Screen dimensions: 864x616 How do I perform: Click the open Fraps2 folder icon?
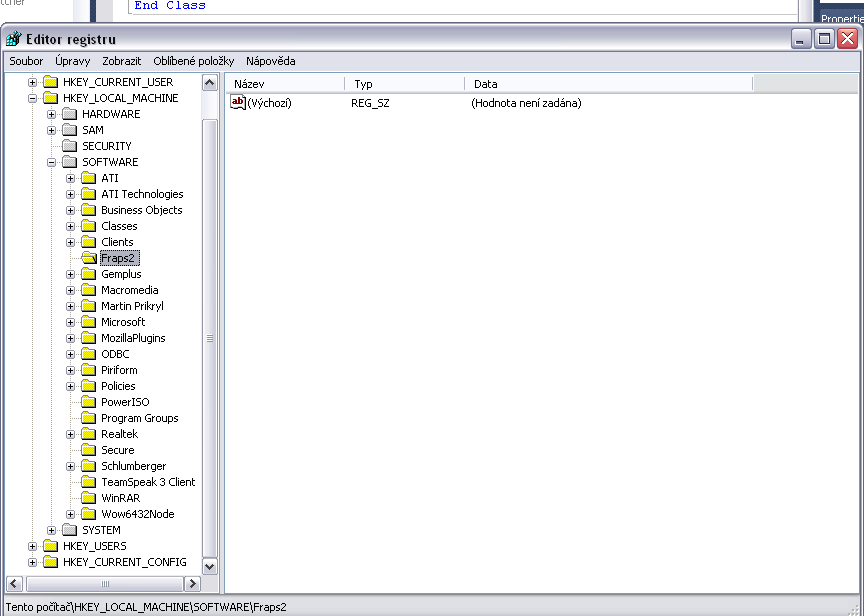point(89,258)
